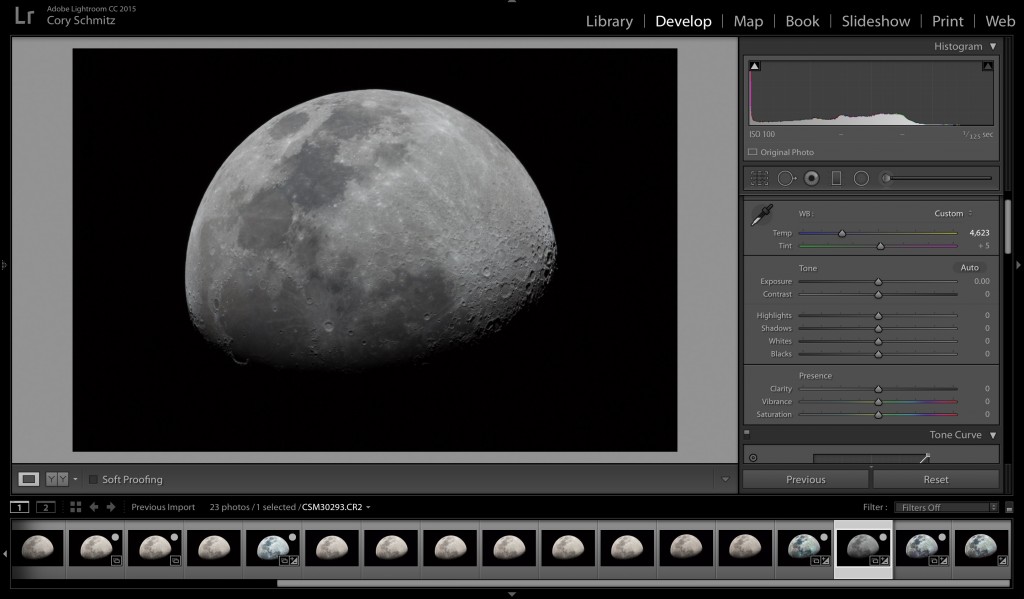Open the Slideshow module

[x=875, y=21]
